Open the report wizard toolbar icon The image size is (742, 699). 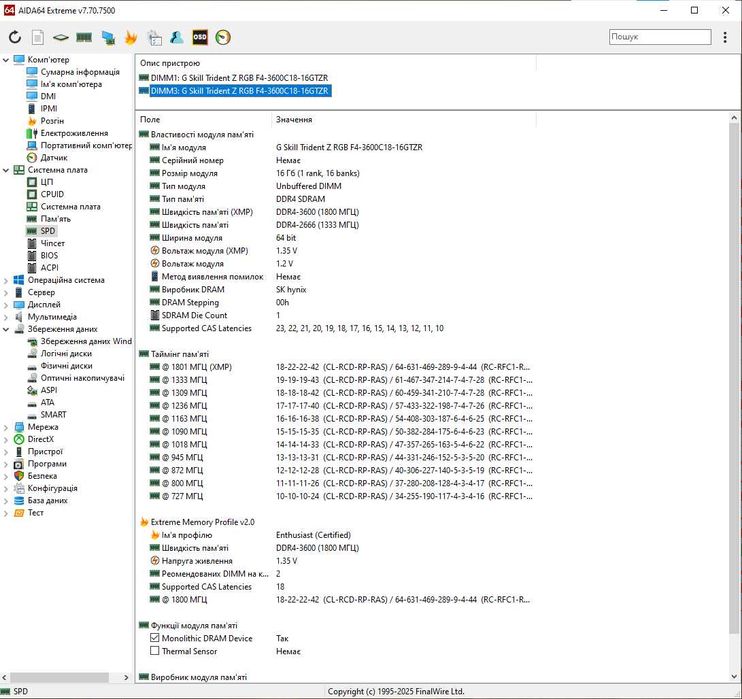click(154, 37)
